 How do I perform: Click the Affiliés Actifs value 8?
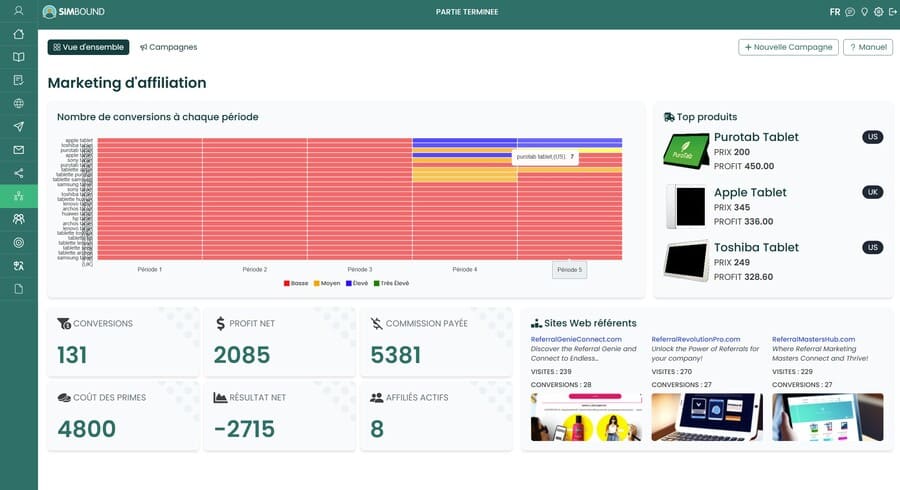pos(377,429)
